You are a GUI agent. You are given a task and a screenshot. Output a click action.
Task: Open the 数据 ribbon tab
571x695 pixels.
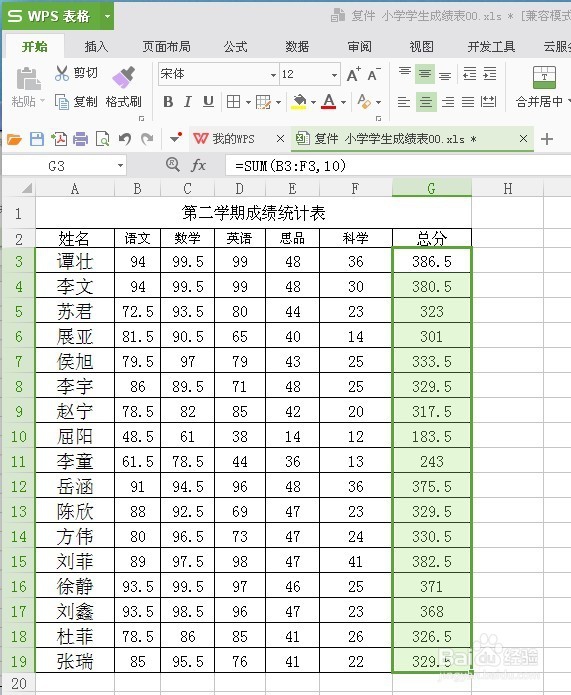tap(297, 47)
